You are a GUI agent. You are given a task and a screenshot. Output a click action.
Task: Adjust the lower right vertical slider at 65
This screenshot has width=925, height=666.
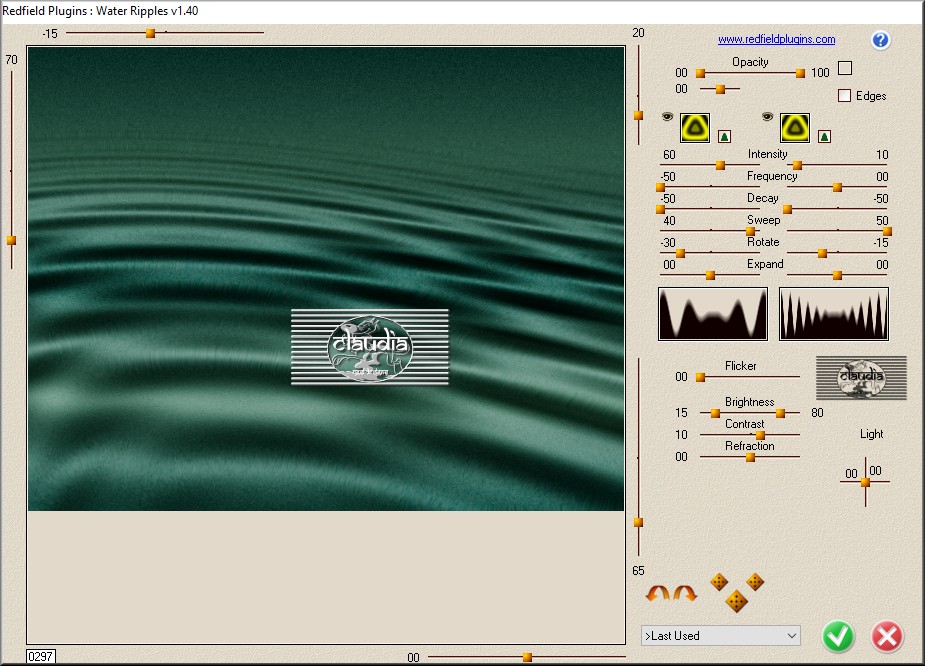click(x=638, y=522)
